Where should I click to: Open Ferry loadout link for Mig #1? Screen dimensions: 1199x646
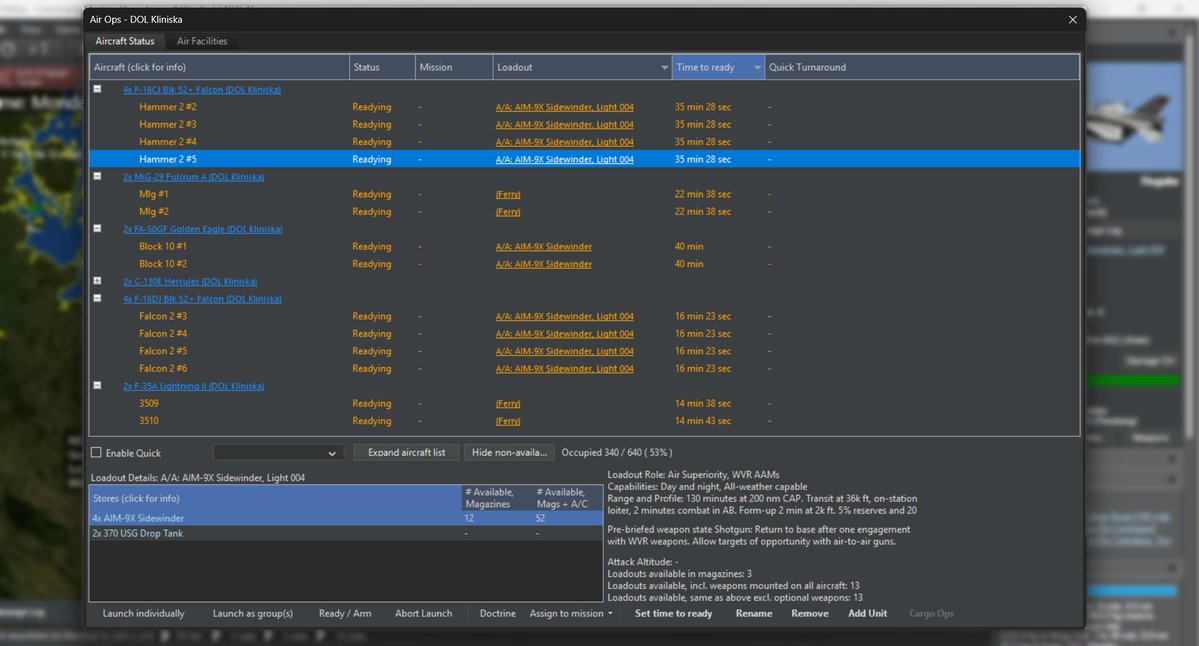pyautogui.click(x=508, y=194)
